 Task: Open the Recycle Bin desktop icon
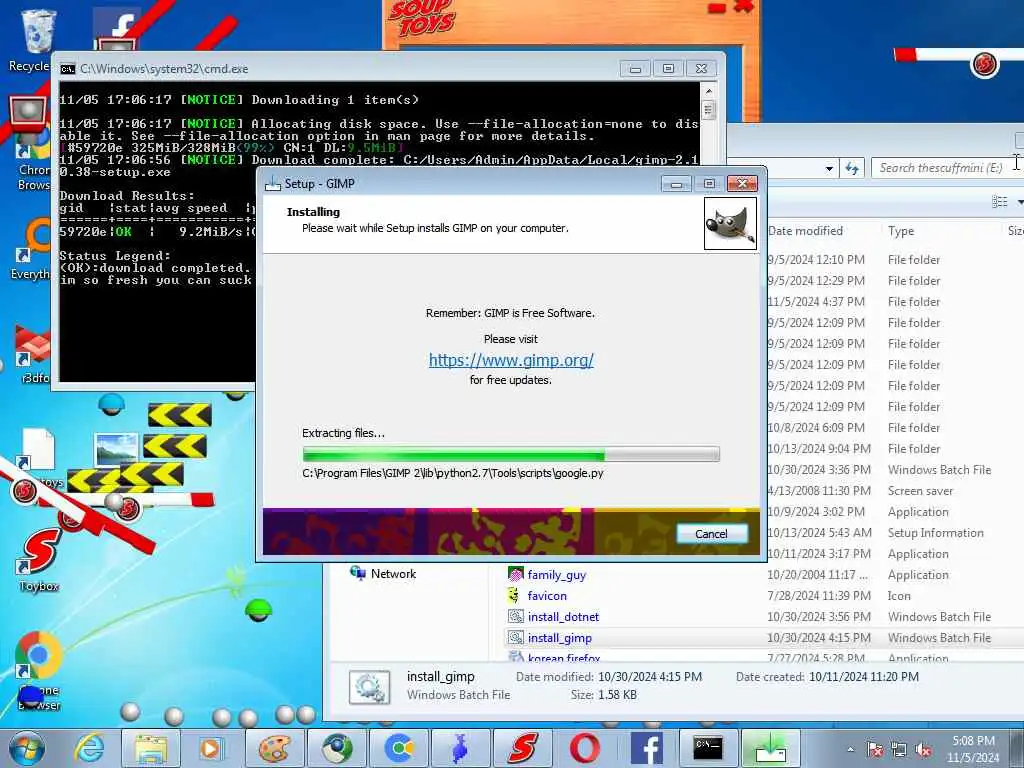click(x=37, y=39)
